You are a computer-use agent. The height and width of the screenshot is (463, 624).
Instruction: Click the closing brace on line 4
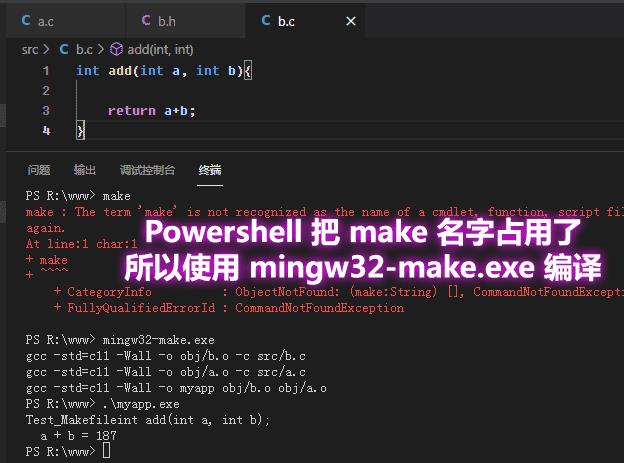click(80, 131)
